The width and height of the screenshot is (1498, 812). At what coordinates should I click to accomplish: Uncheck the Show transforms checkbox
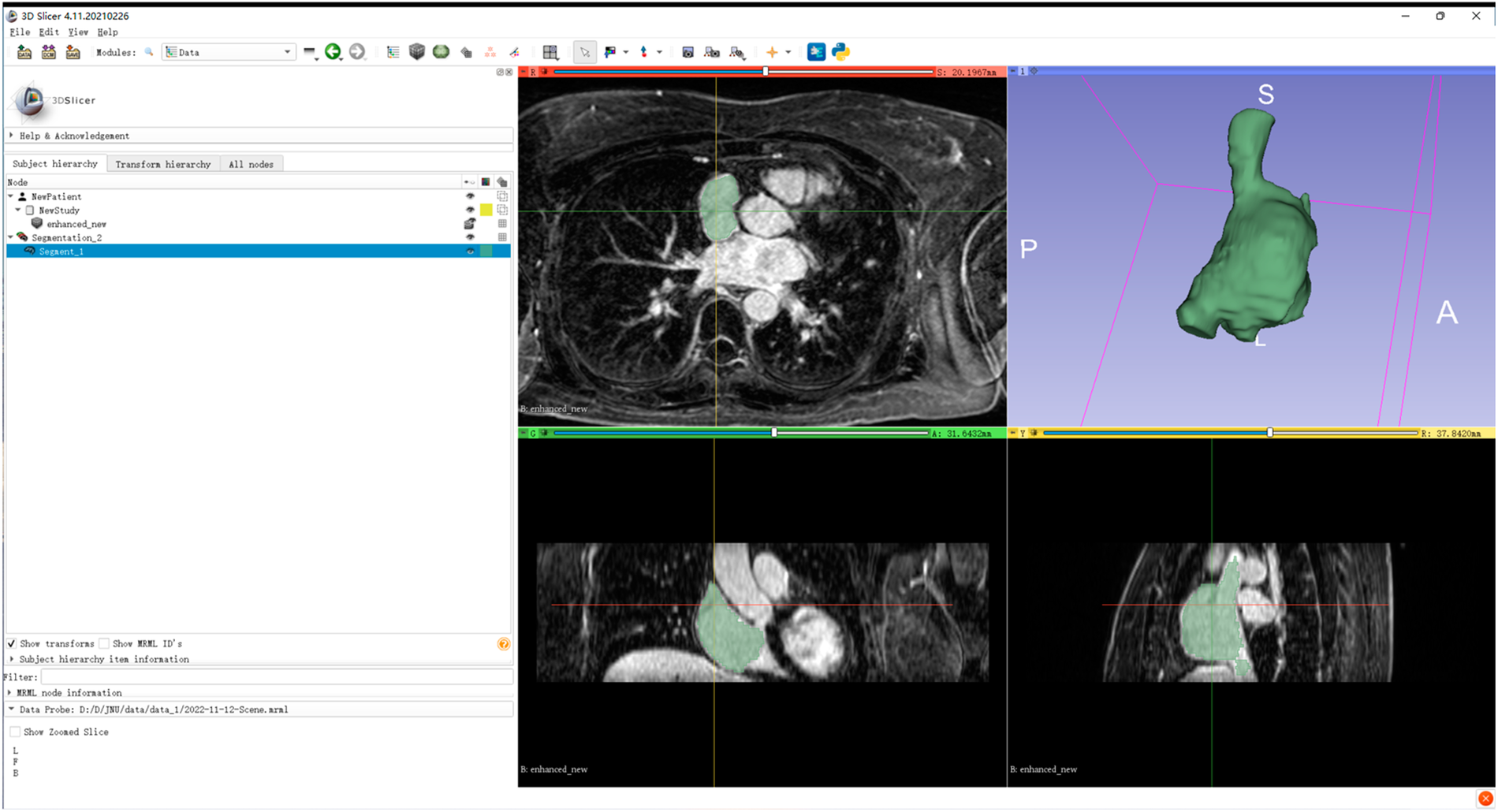pyautogui.click(x=10, y=643)
